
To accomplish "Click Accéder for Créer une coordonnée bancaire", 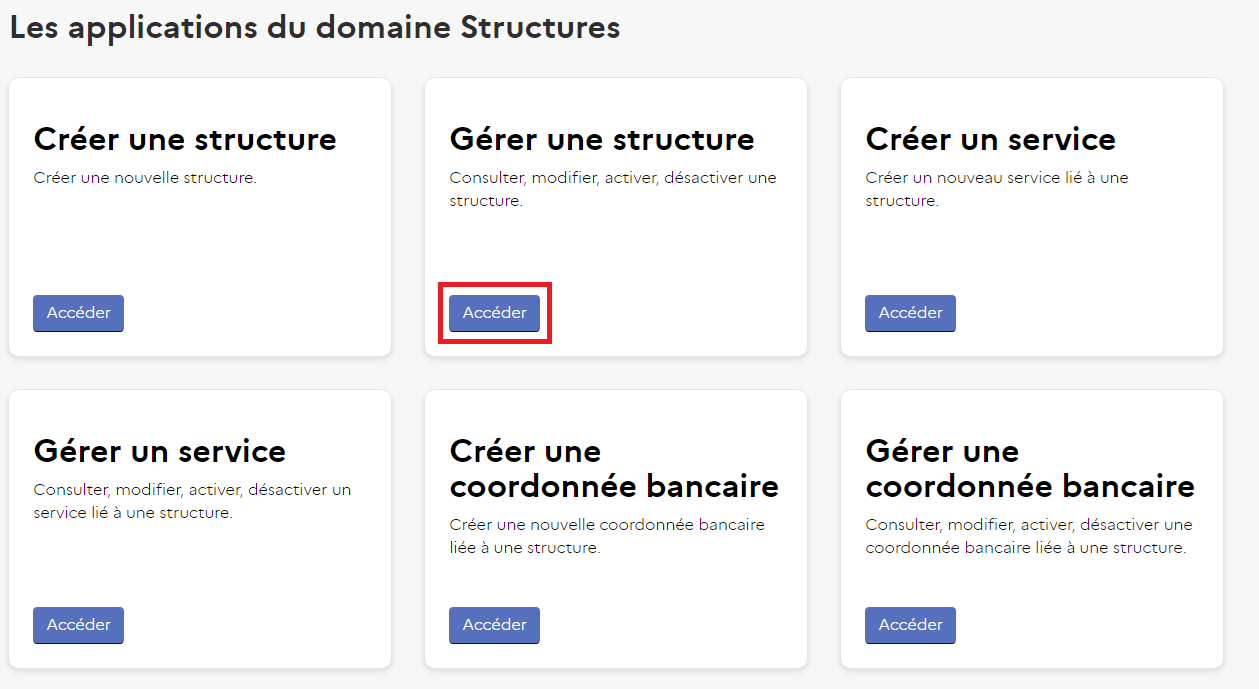I will (x=494, y=625).
